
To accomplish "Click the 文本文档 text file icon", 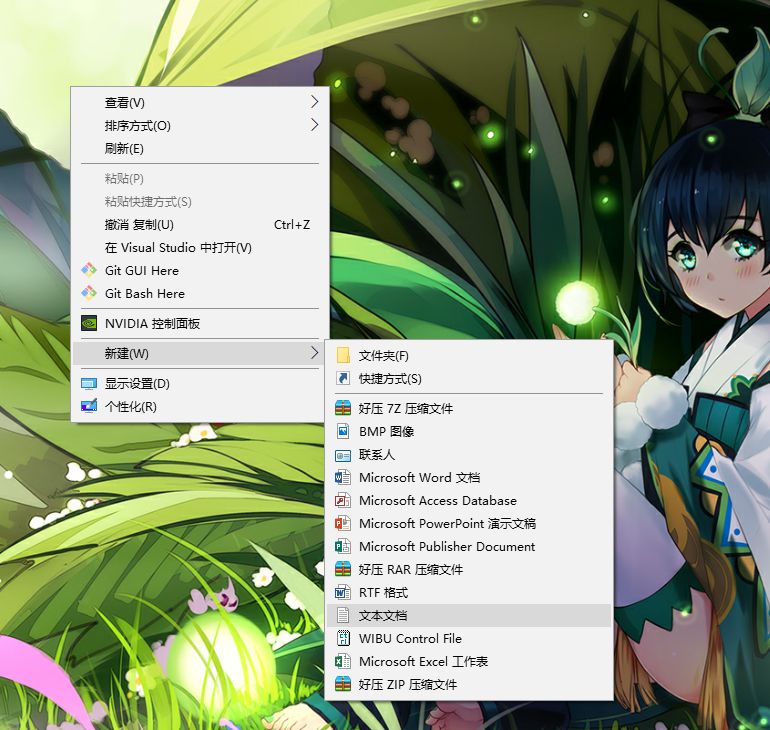I will pos(343,615).
